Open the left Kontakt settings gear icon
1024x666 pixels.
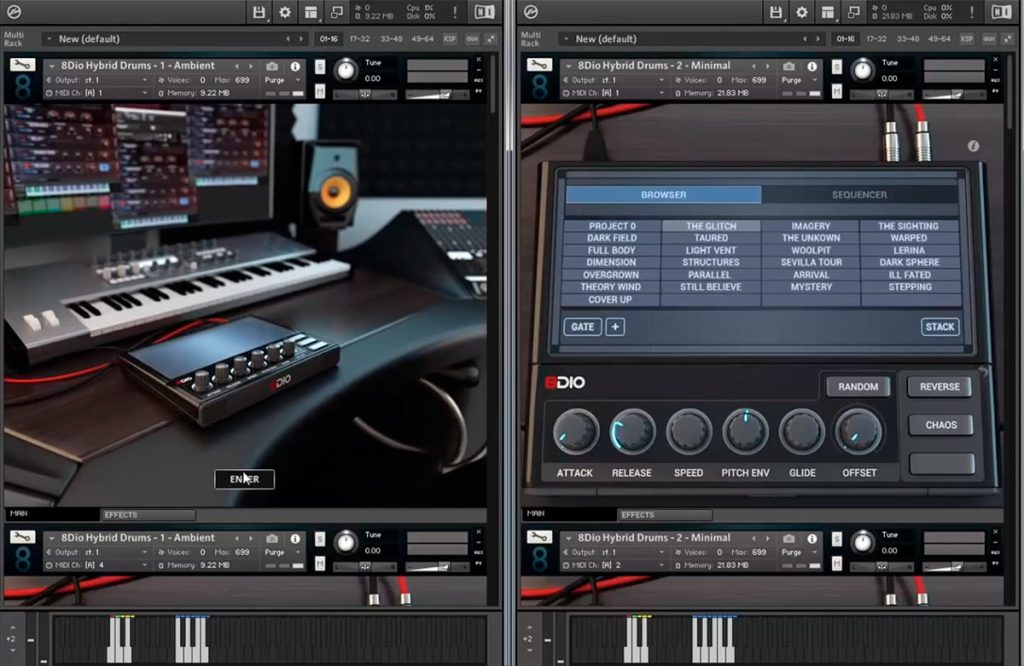click(x=285, y=12)
